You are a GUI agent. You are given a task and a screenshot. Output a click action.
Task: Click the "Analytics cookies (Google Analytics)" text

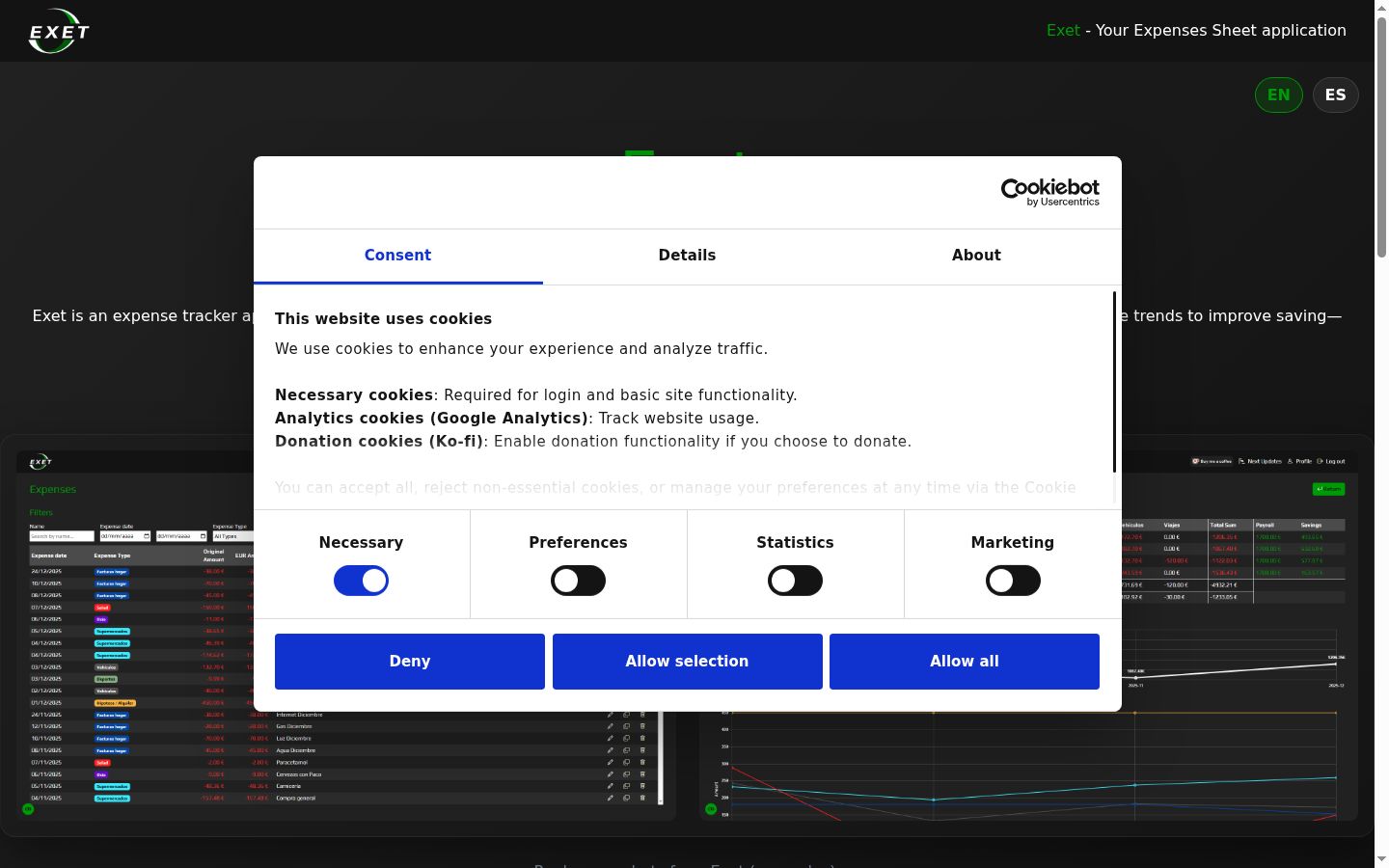[431, 419]
